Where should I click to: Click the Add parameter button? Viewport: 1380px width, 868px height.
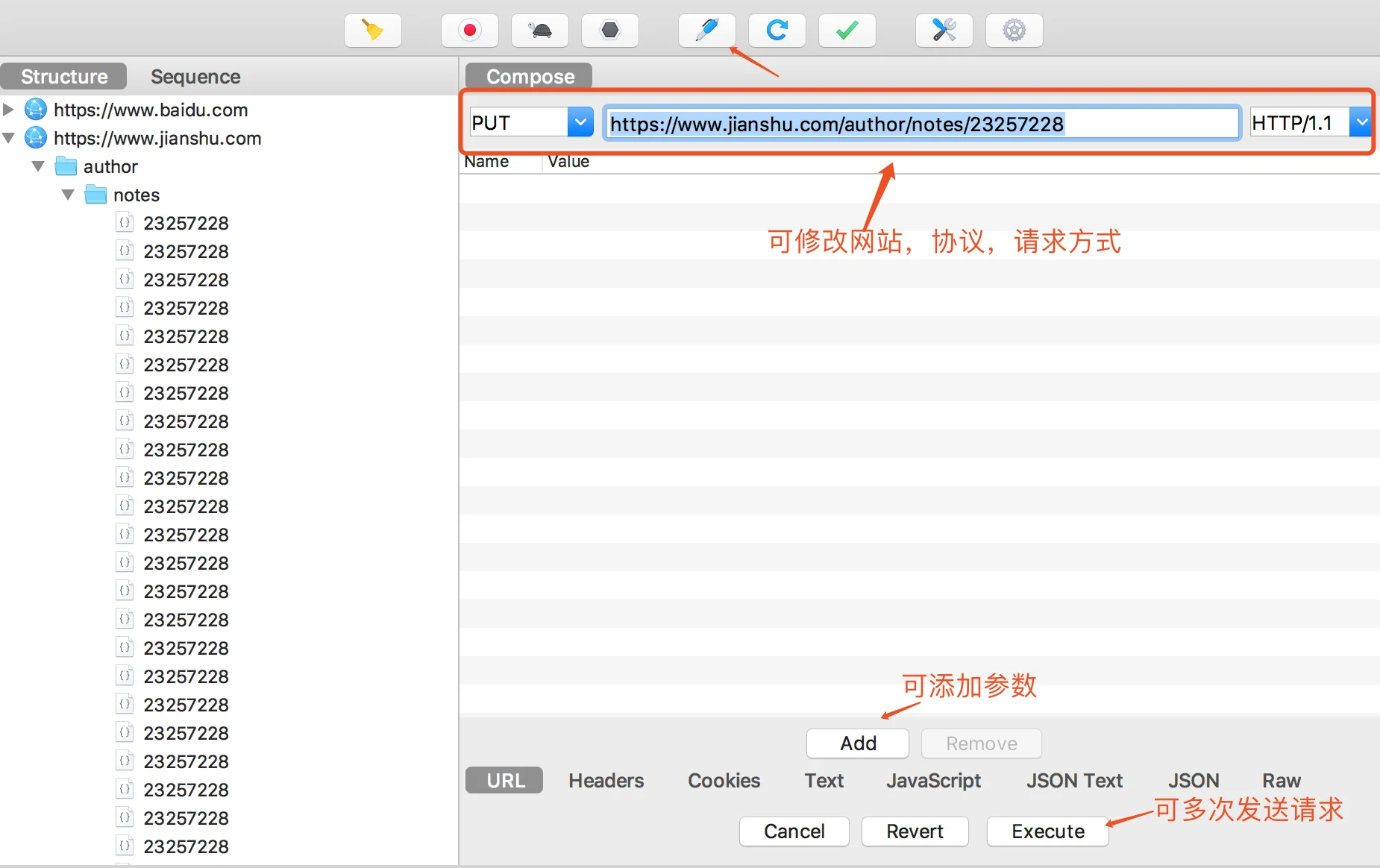[858, 743]
